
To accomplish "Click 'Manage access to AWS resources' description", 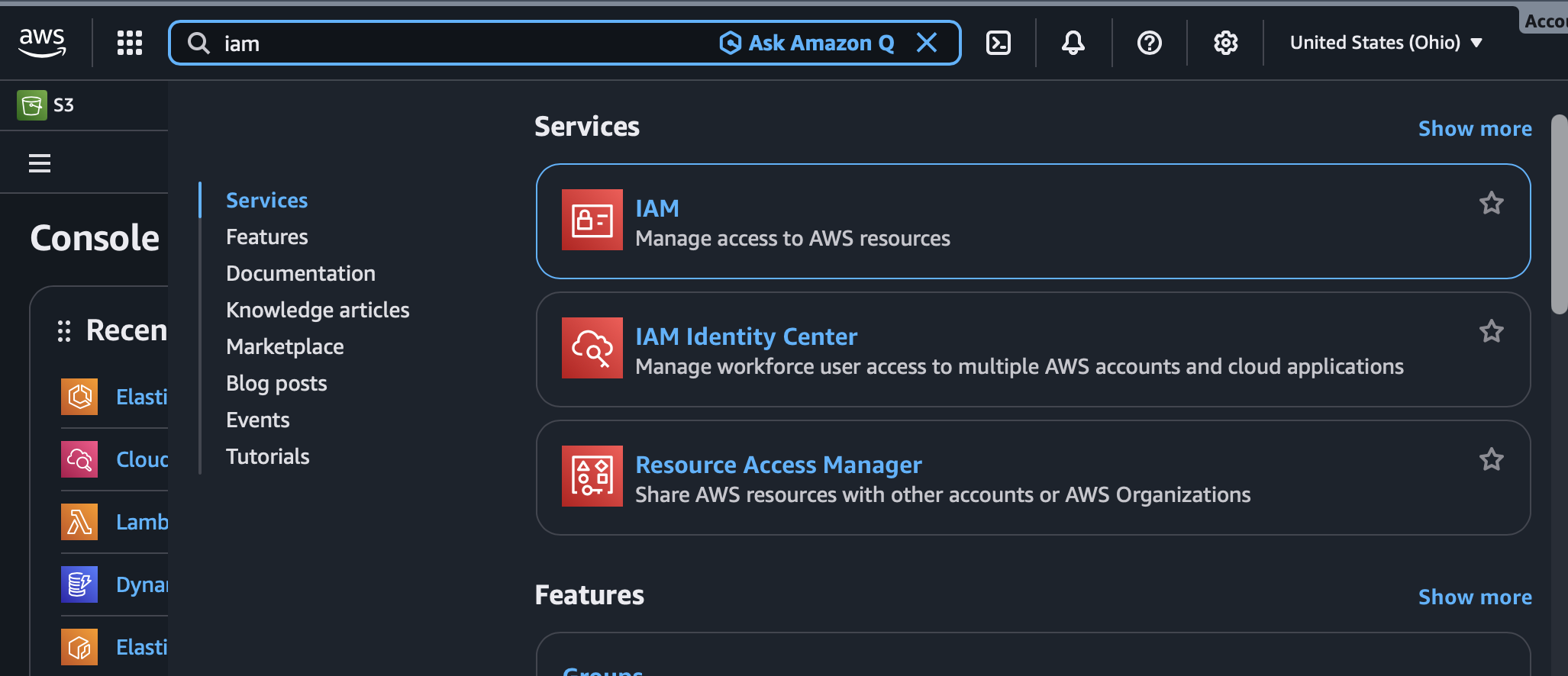I will (x=792, y=239).
